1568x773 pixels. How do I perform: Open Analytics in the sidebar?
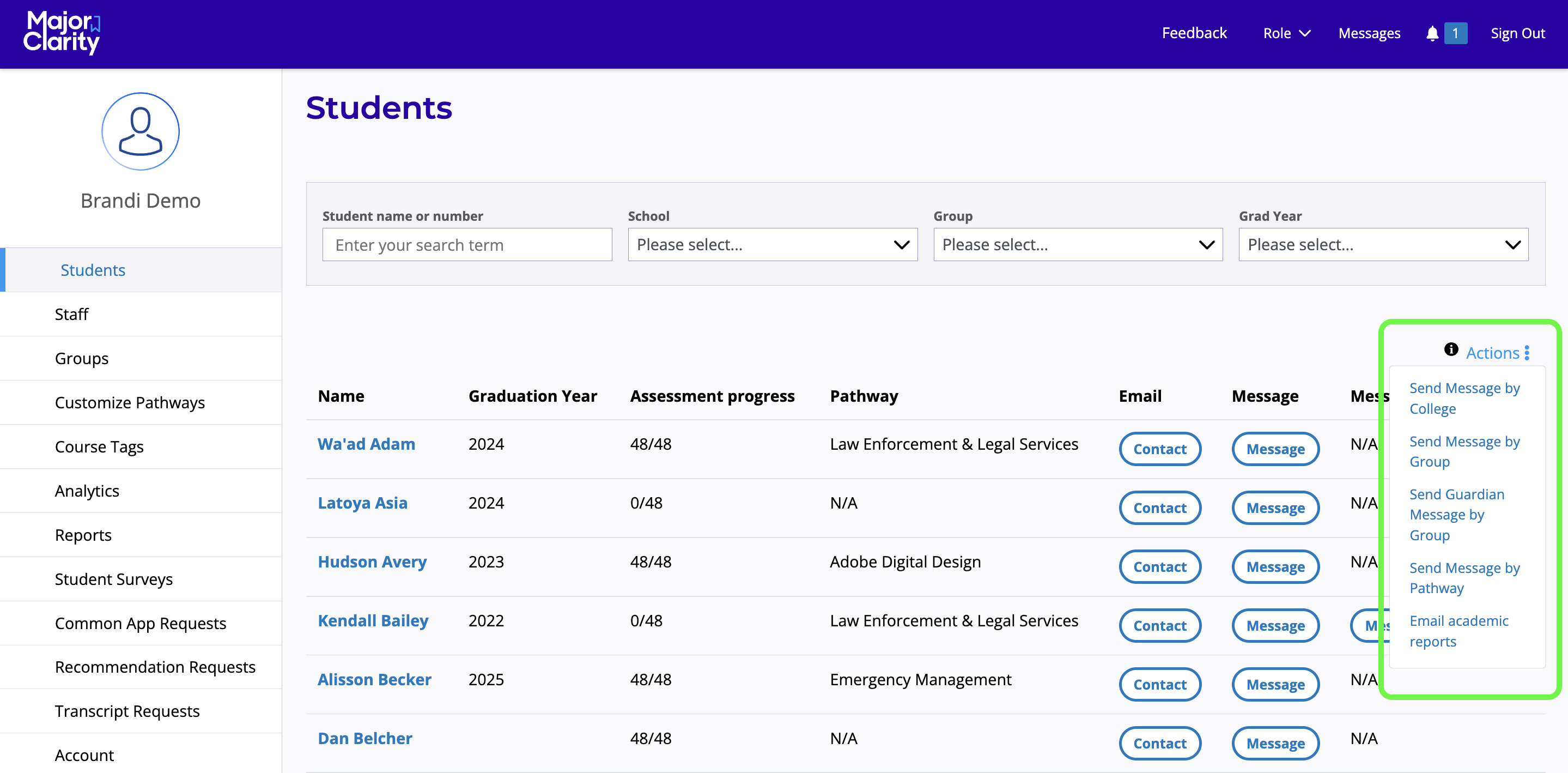(87, 491)
